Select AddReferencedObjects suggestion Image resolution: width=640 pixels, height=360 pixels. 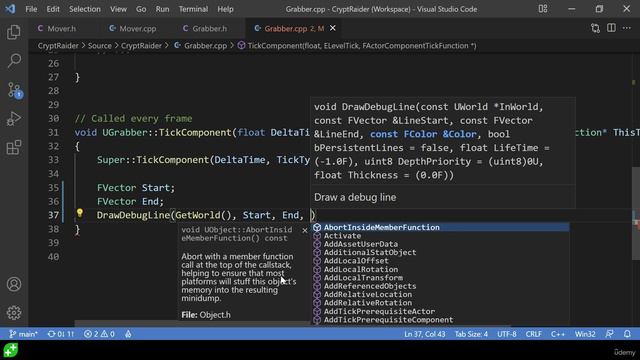[441, 286]
